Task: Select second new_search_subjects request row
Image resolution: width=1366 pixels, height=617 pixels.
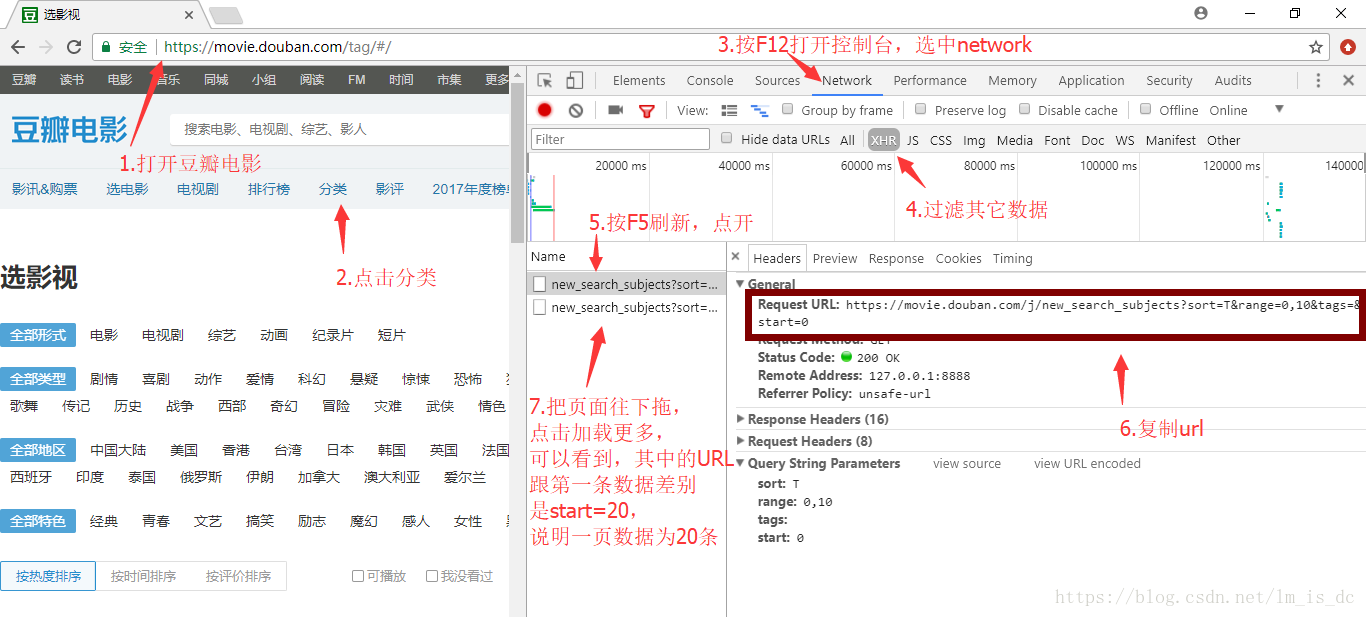Action: [x=626, y=307]
